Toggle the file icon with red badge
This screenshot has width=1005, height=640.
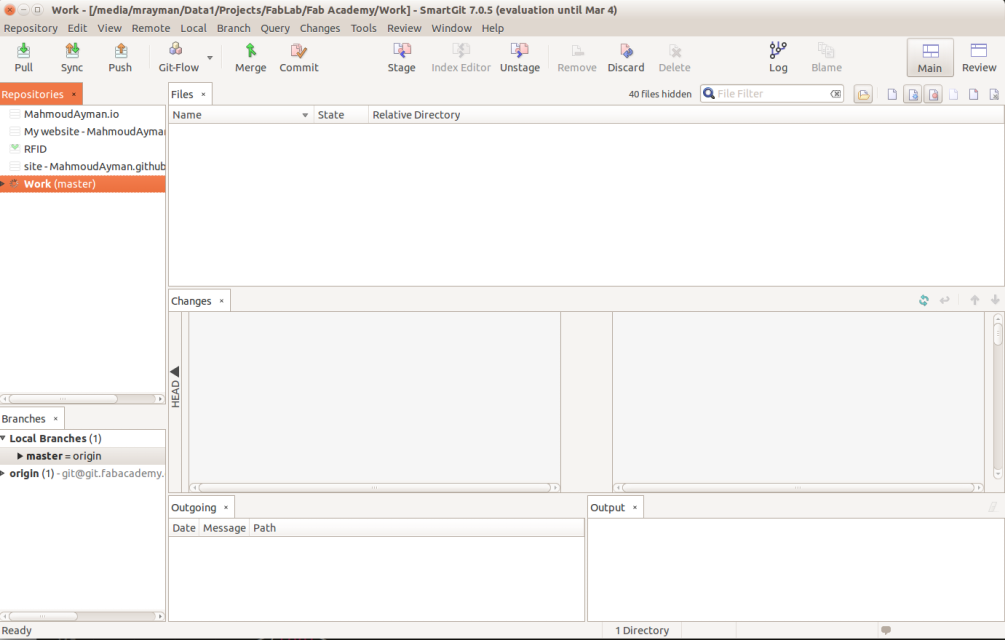(933, 94)
